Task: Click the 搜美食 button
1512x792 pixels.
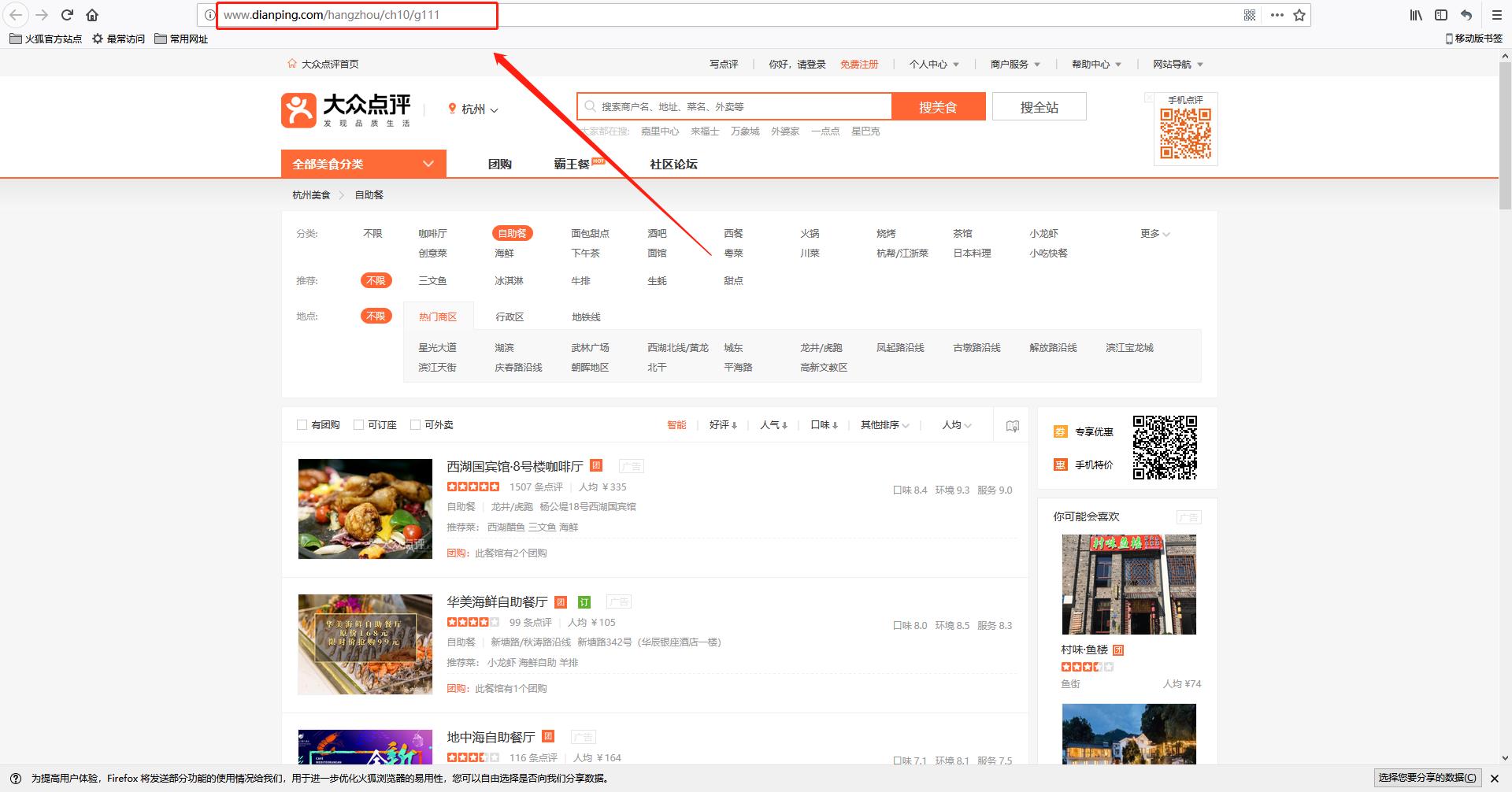Action: coord(938,107)
